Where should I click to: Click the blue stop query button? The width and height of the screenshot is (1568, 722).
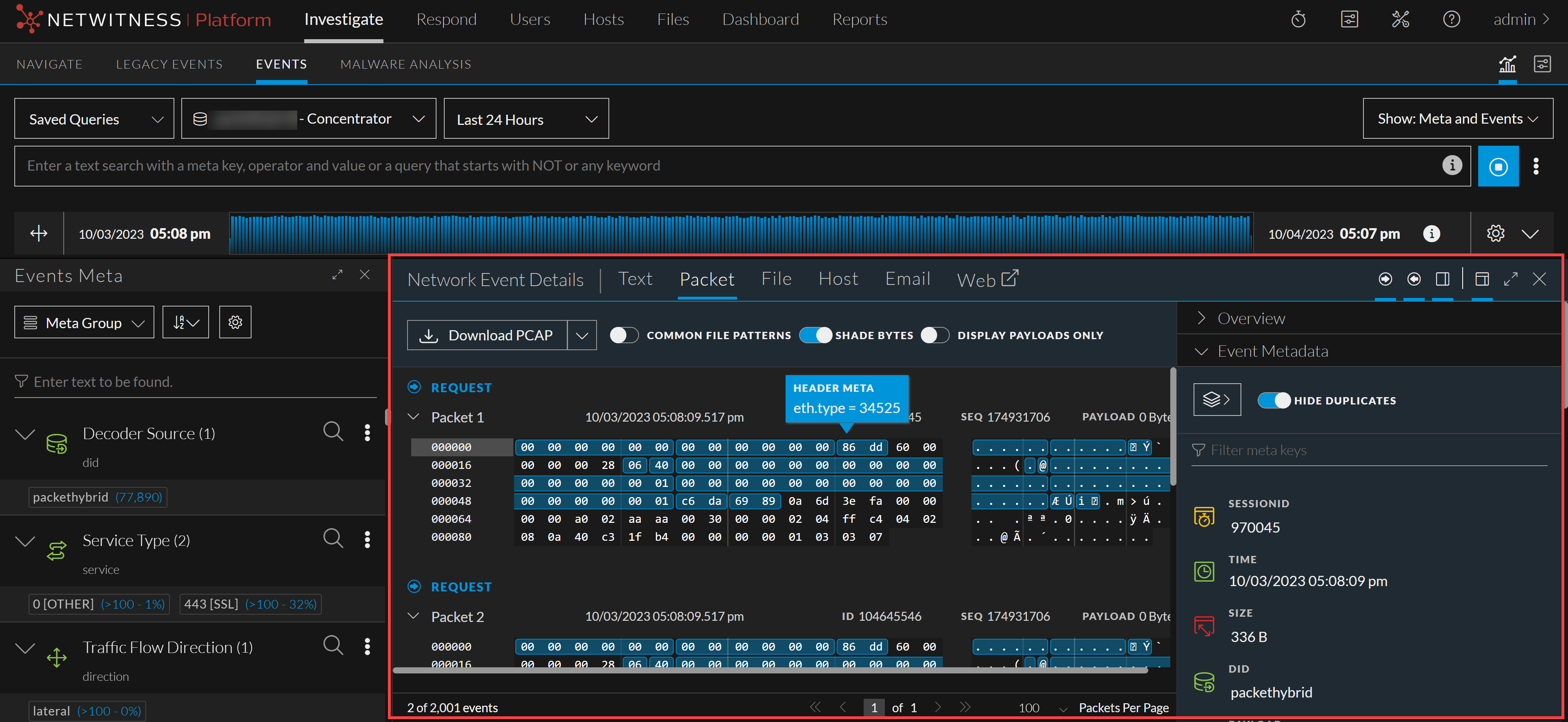tap(1498, 166)
